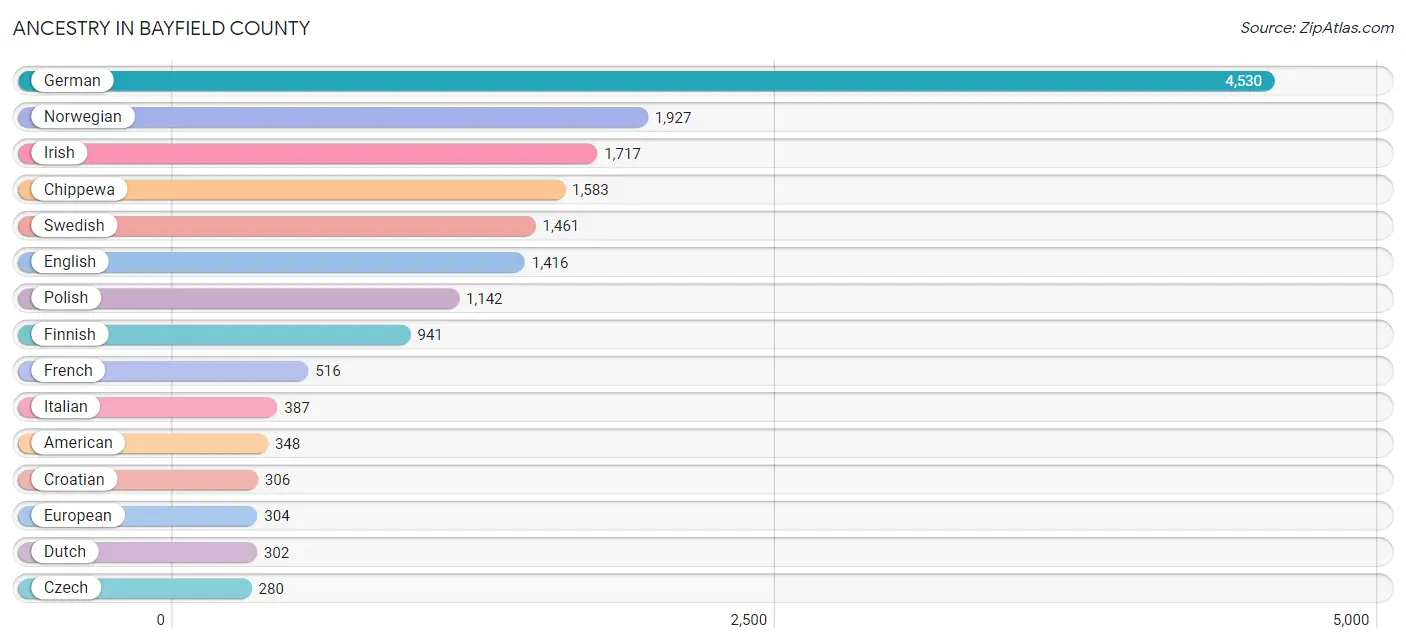Image resolution: width=1406 pixels, height=644 pixels.
Task: Click the Czech ancestry label
Action: click(66, 588)
